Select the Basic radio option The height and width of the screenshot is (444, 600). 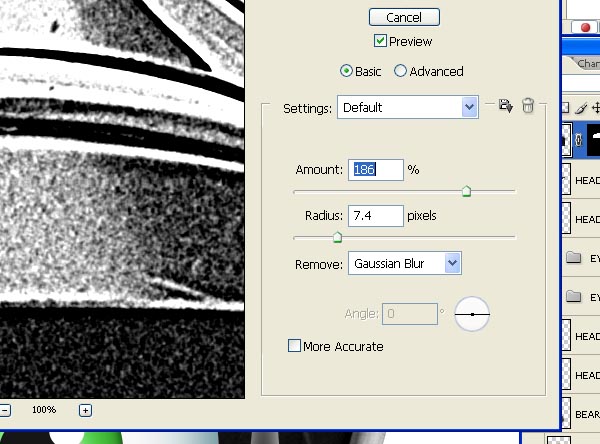tap(346, 71)
